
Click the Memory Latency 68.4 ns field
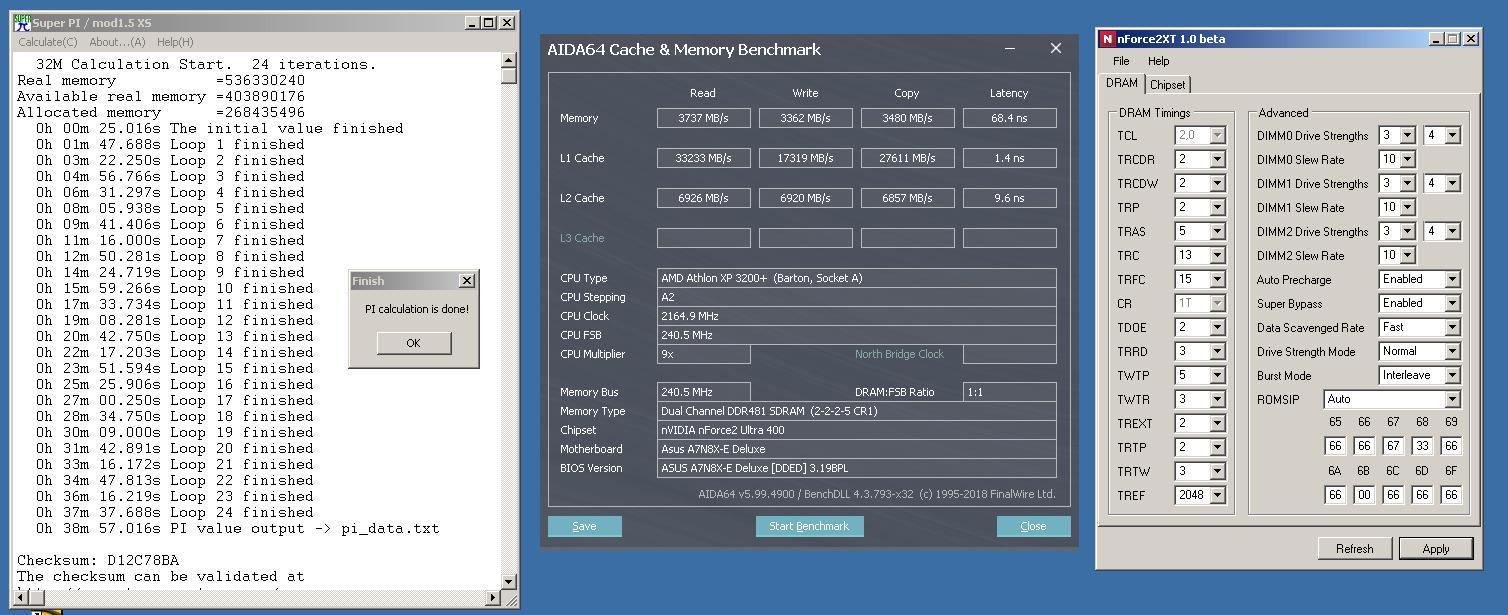[1009, 118]
